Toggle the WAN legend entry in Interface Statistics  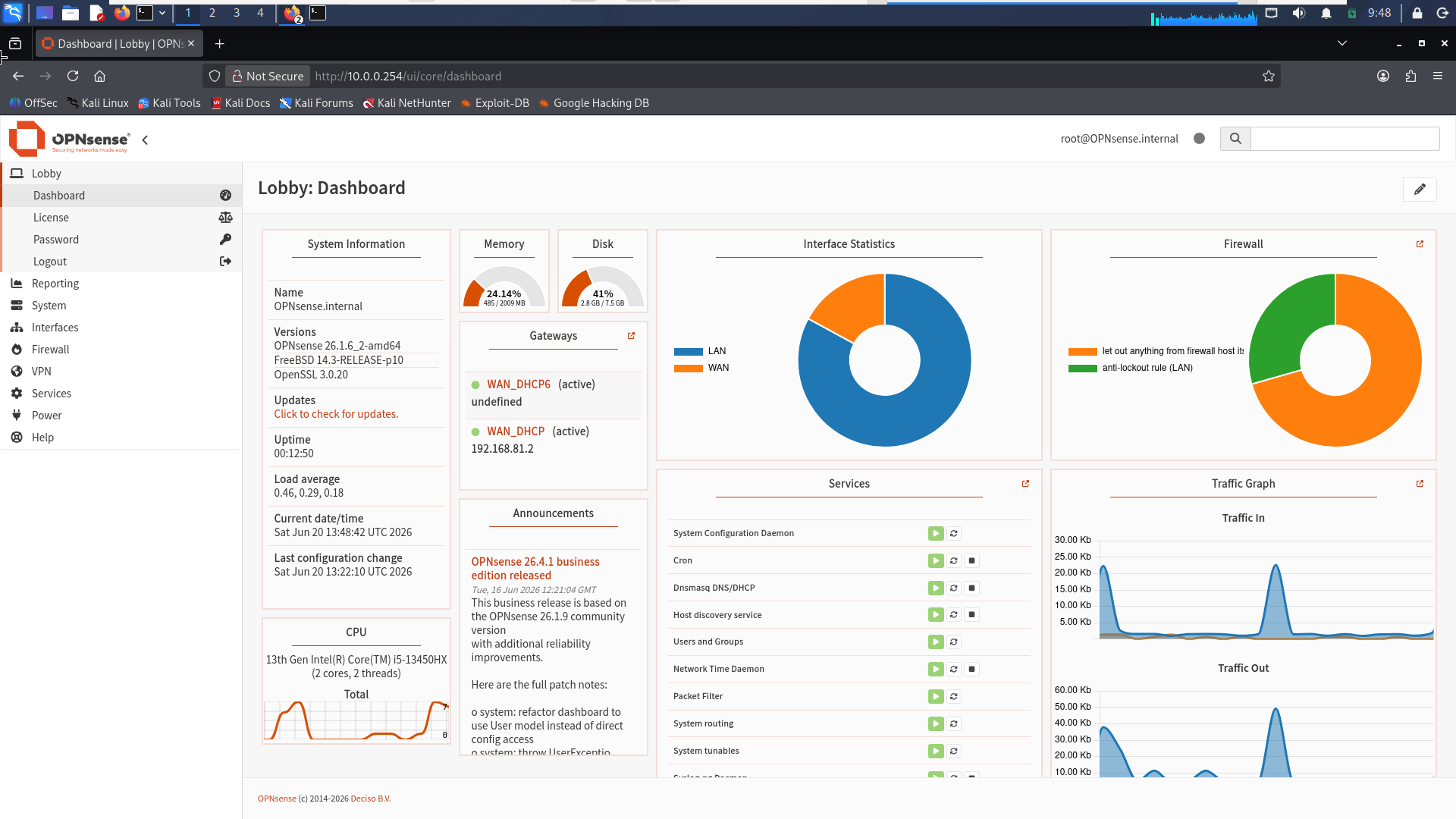tap(701, 368)
